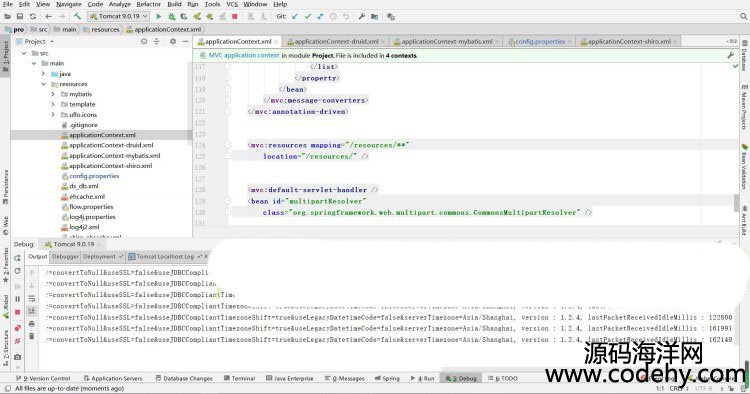Open the Version Control tool button

point(44,378)
